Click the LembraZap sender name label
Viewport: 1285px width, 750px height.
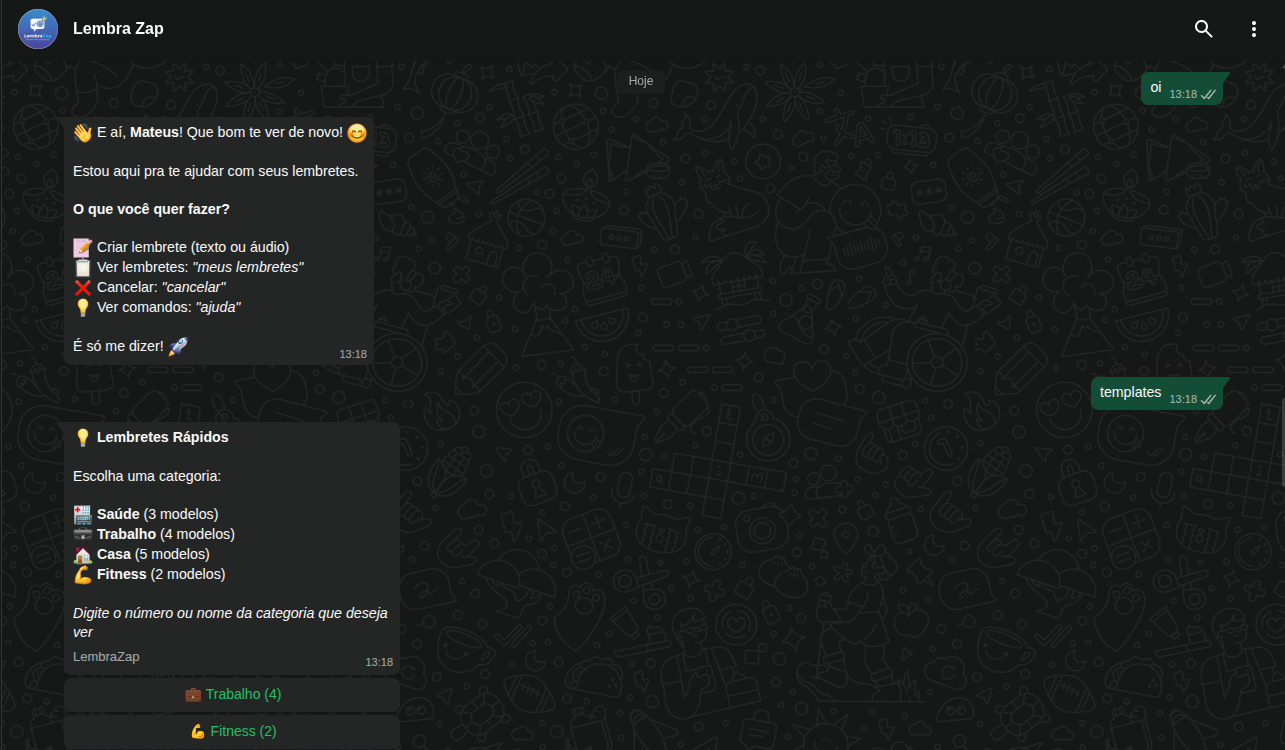[x=106, y=656]
